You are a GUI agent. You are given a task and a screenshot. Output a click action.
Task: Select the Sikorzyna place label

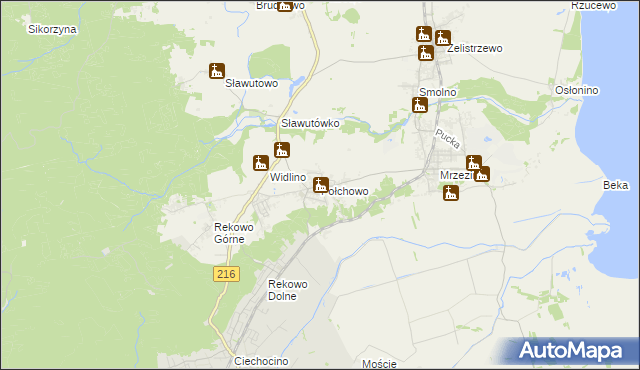(52, 29)
